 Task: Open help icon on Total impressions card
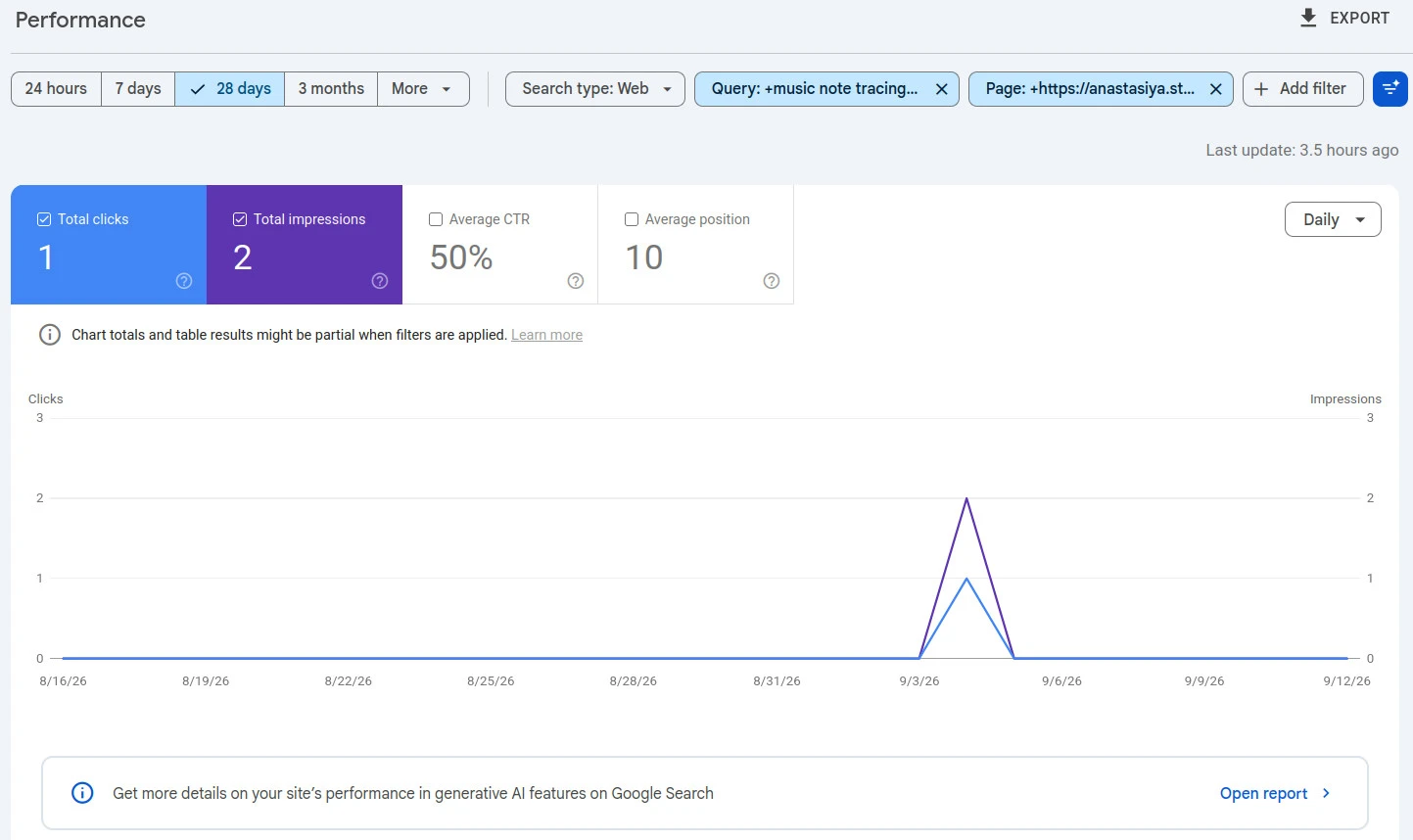coord(380,281)
